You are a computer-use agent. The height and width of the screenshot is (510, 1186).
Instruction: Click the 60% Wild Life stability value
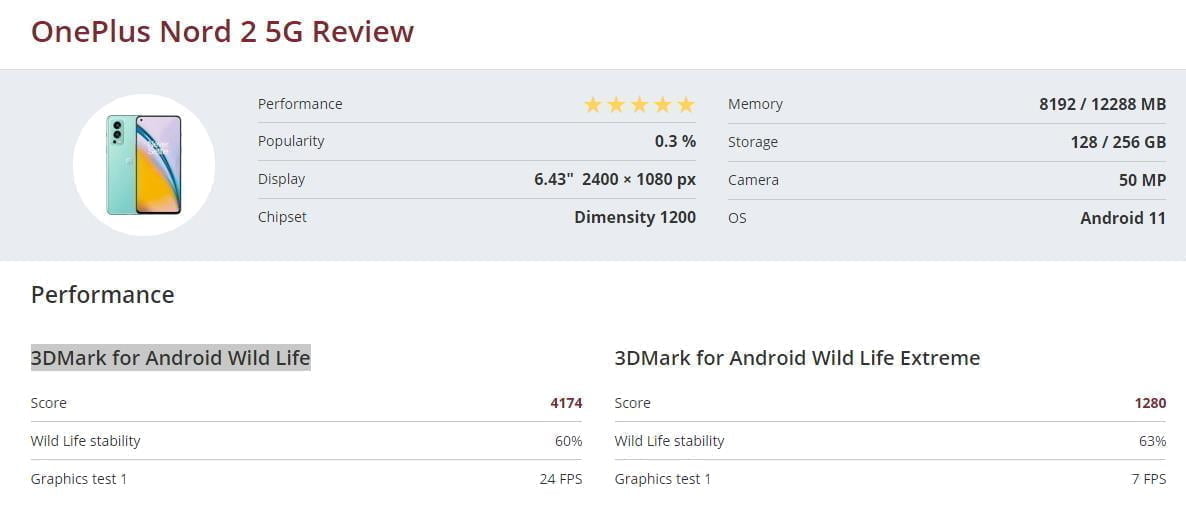tap(568, 441)
